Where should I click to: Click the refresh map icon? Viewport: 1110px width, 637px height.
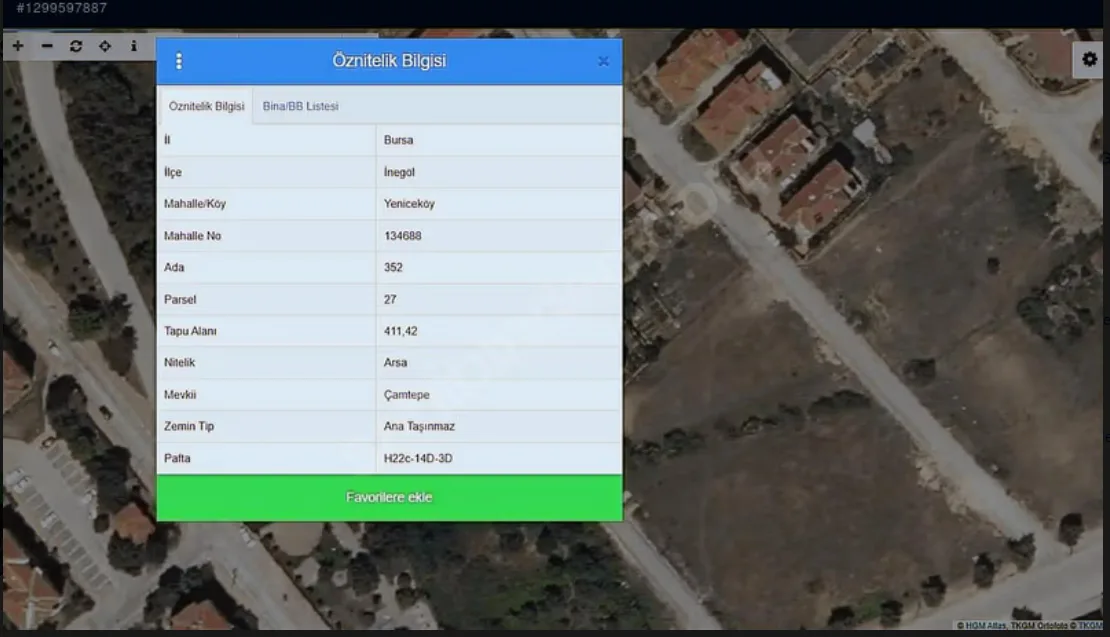click(x=76, y=46)
